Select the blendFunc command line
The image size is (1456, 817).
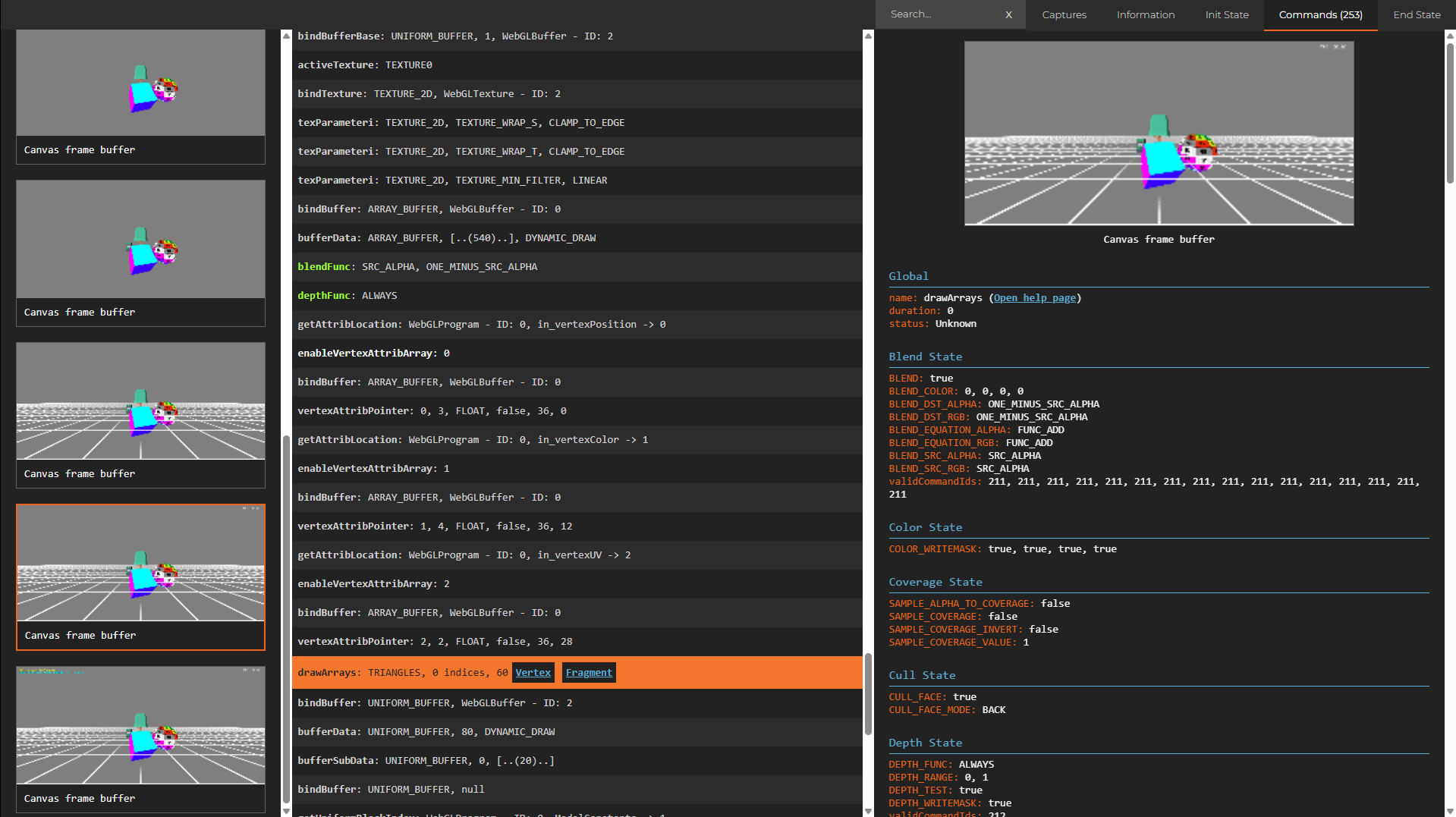click(417, 267)
